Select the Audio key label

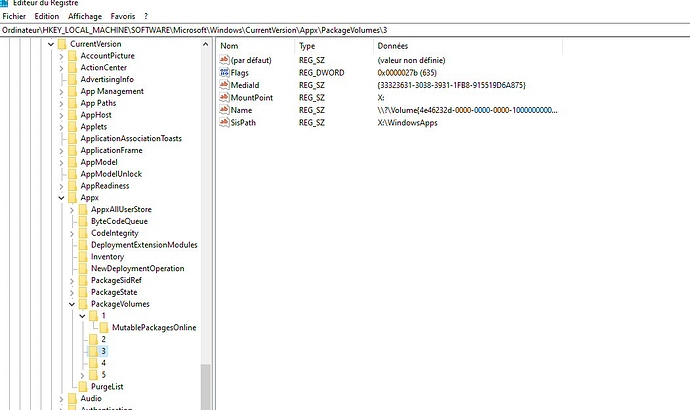point(91,398)
